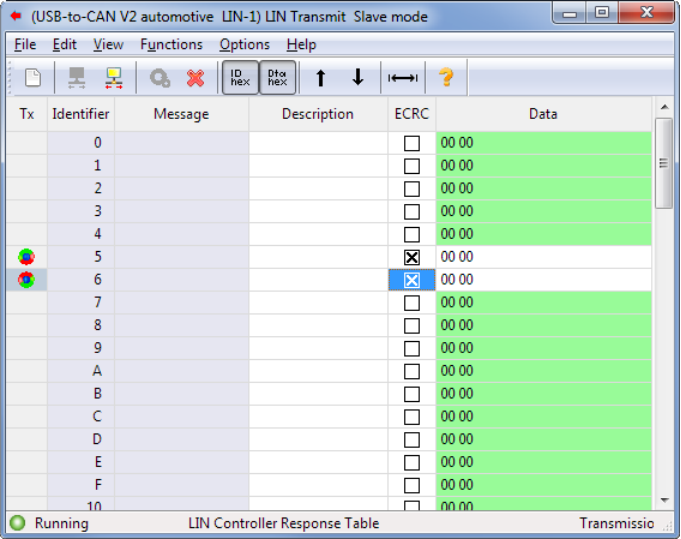This screenshot has width=681, height=539.
Task: Click the Tx column header
Action: coord(26,114)
